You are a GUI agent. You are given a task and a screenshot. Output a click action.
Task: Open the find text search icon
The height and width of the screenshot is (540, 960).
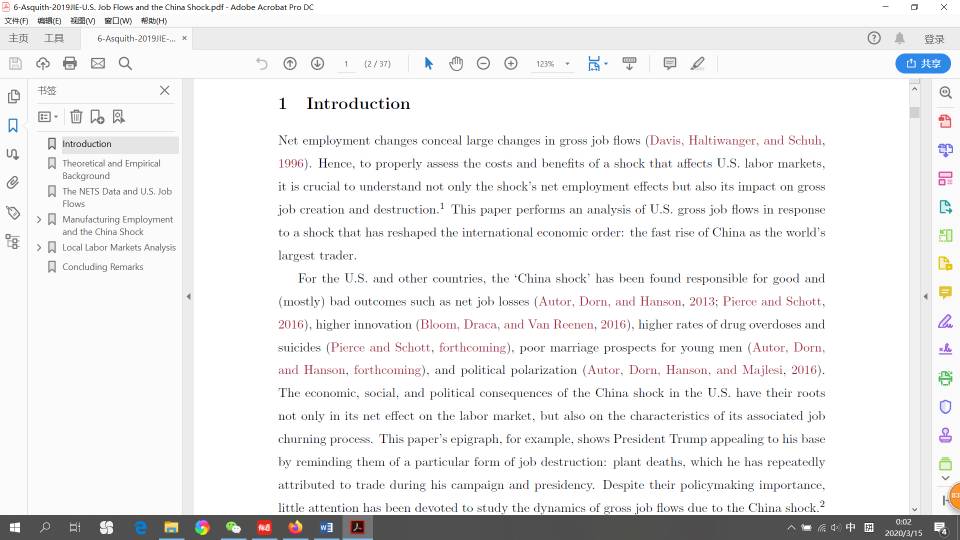coord(125,64)
